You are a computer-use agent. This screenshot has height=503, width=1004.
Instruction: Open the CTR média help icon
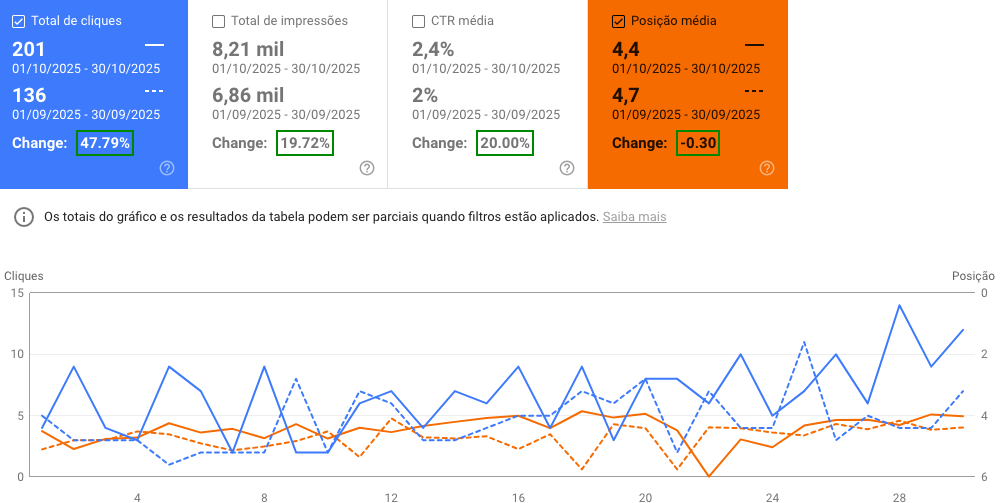pos(567,168)
